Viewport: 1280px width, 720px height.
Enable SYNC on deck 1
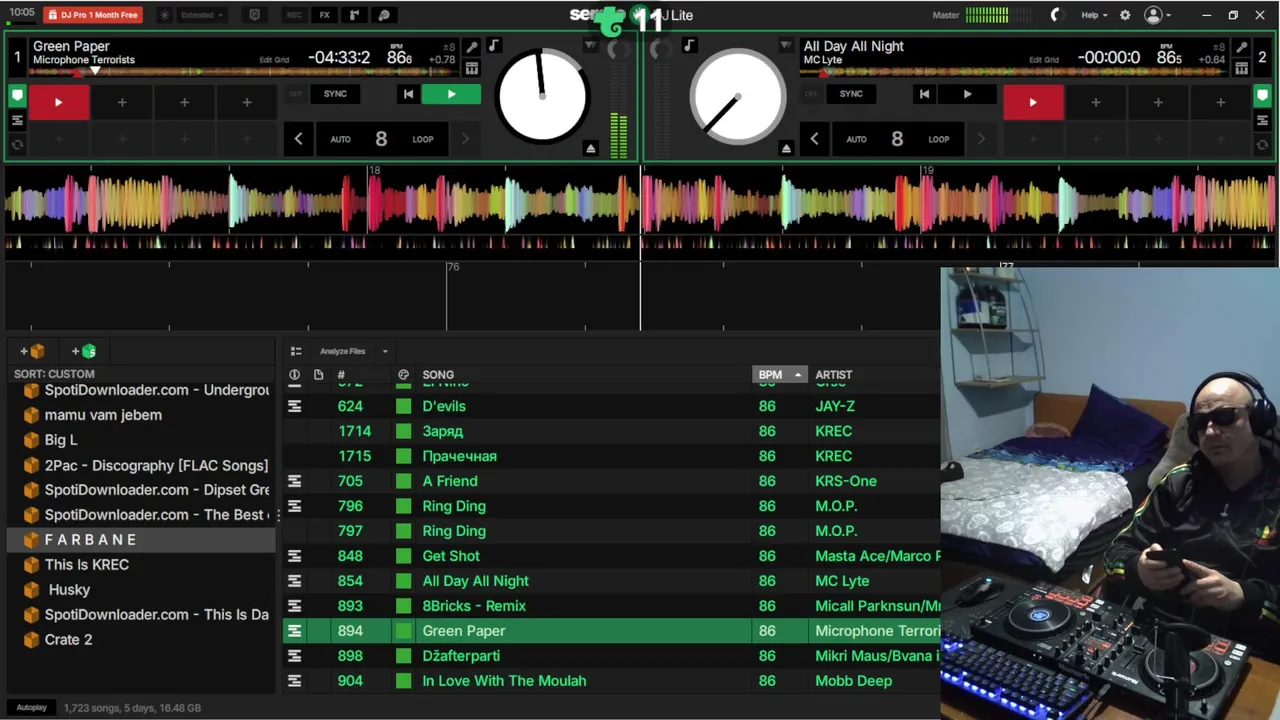[335, 94]
